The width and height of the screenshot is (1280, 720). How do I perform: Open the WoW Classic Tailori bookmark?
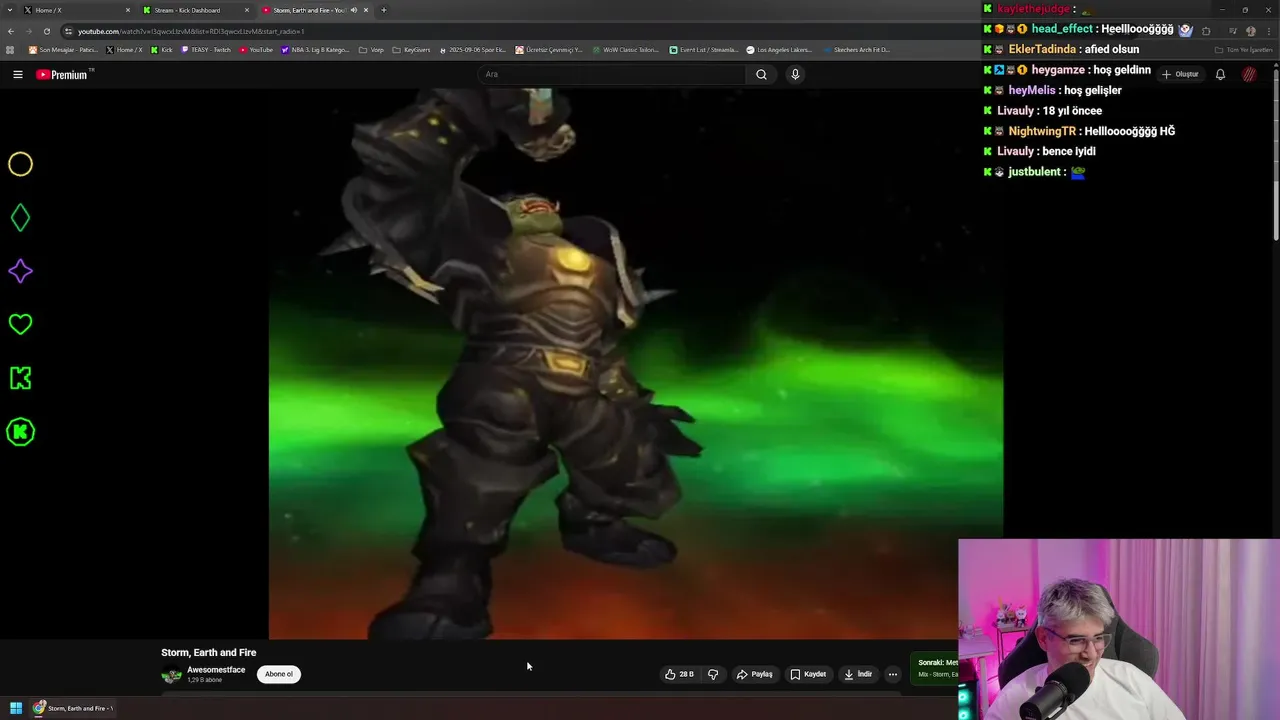click(624, 49)
